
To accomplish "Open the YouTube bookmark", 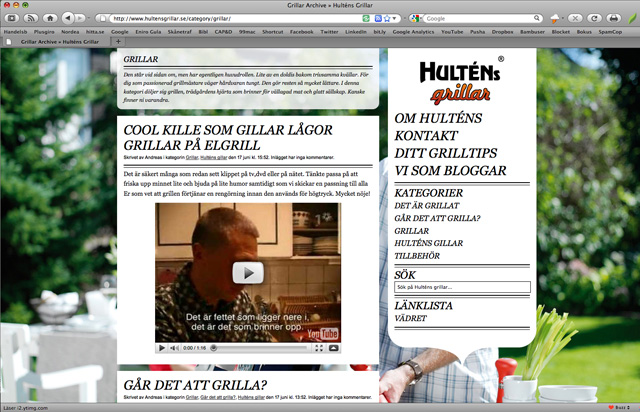I will 452,32.
